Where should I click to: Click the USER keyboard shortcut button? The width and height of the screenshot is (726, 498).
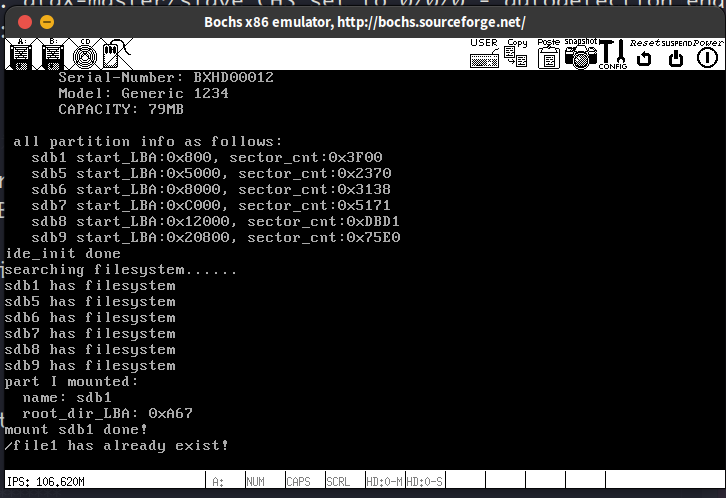tap(484, 54)
